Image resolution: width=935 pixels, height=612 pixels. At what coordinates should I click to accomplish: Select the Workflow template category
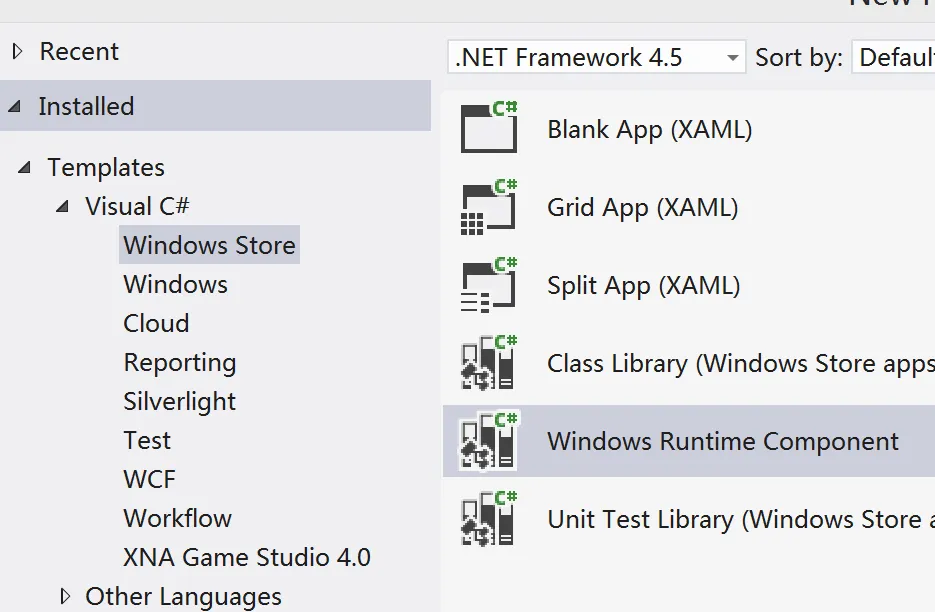click(177, 518)
